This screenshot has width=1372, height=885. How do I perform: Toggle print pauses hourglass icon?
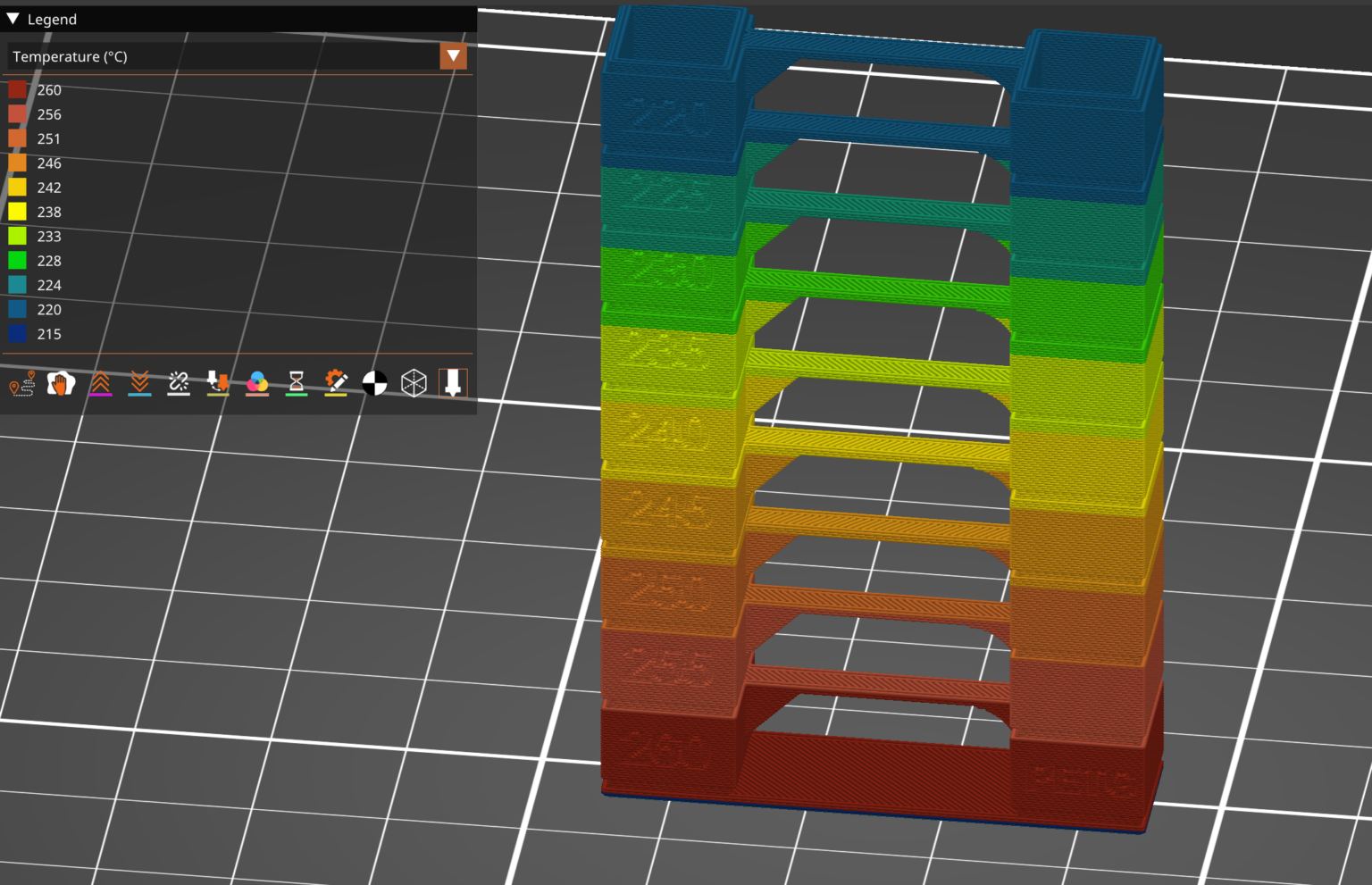(296, 384)
